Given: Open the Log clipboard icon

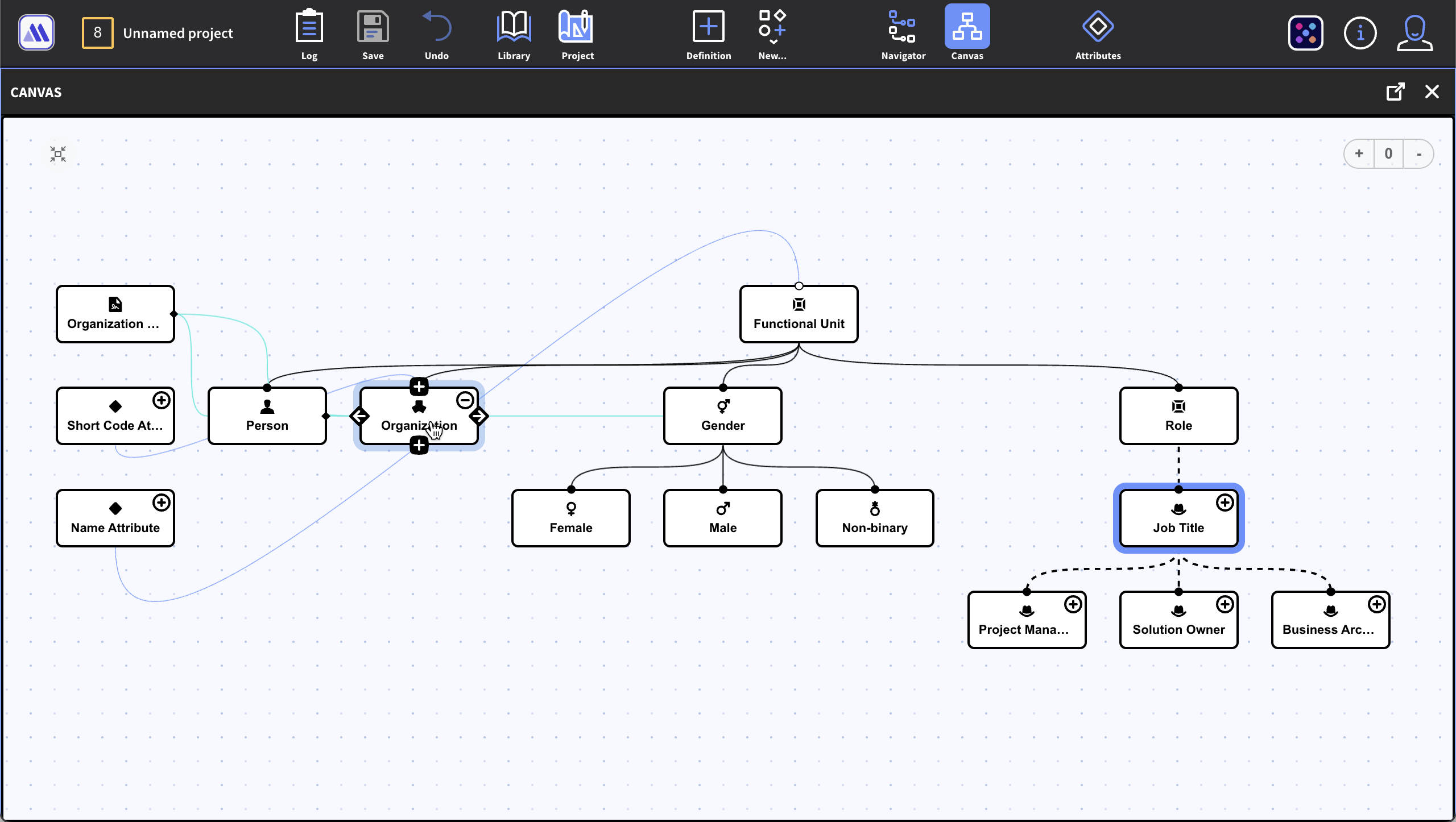Looking at the screenshot, I should tap(309, 27).
